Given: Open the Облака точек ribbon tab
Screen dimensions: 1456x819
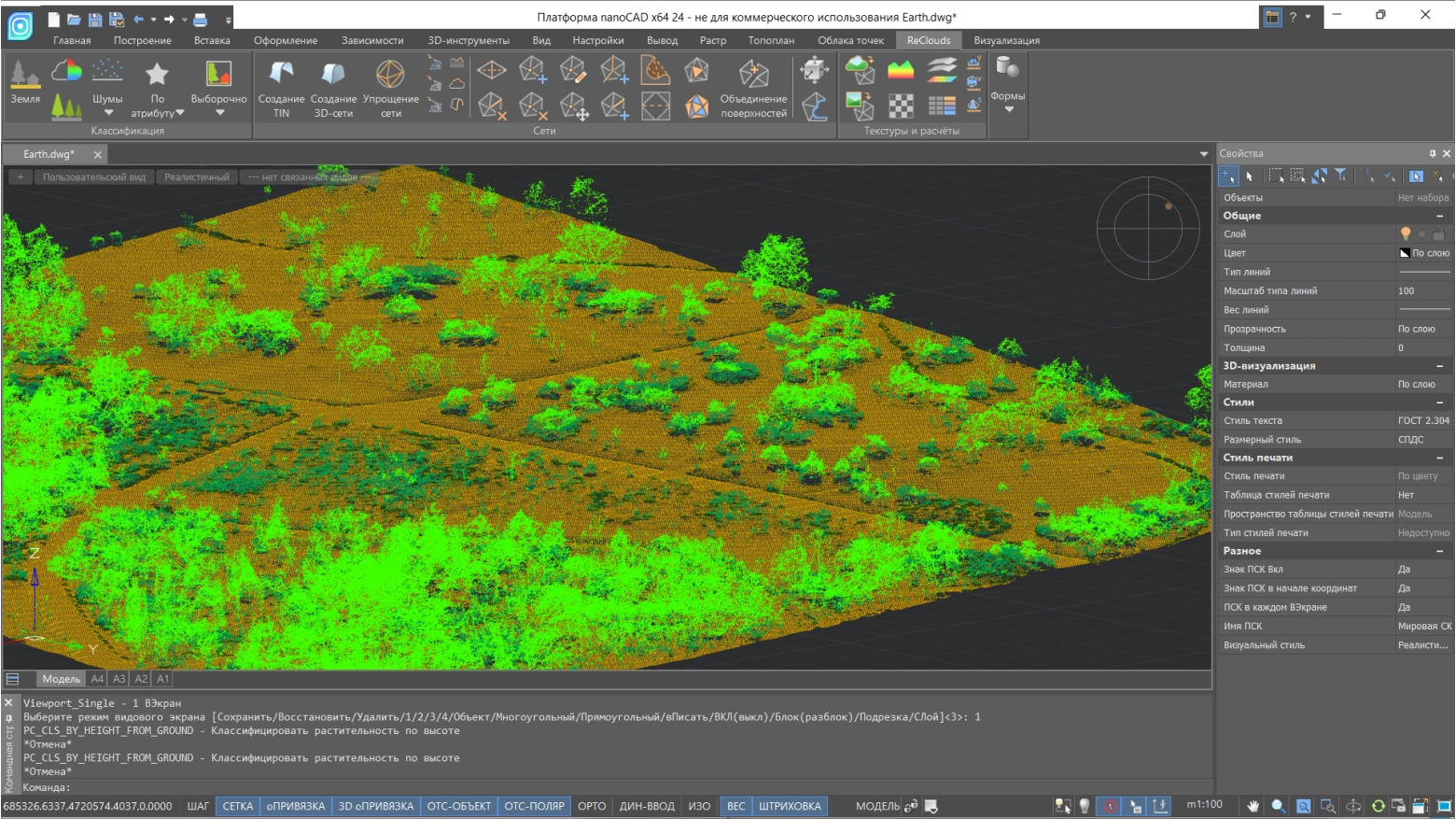Looking at the screenshot, I should (x=850, y=40).
